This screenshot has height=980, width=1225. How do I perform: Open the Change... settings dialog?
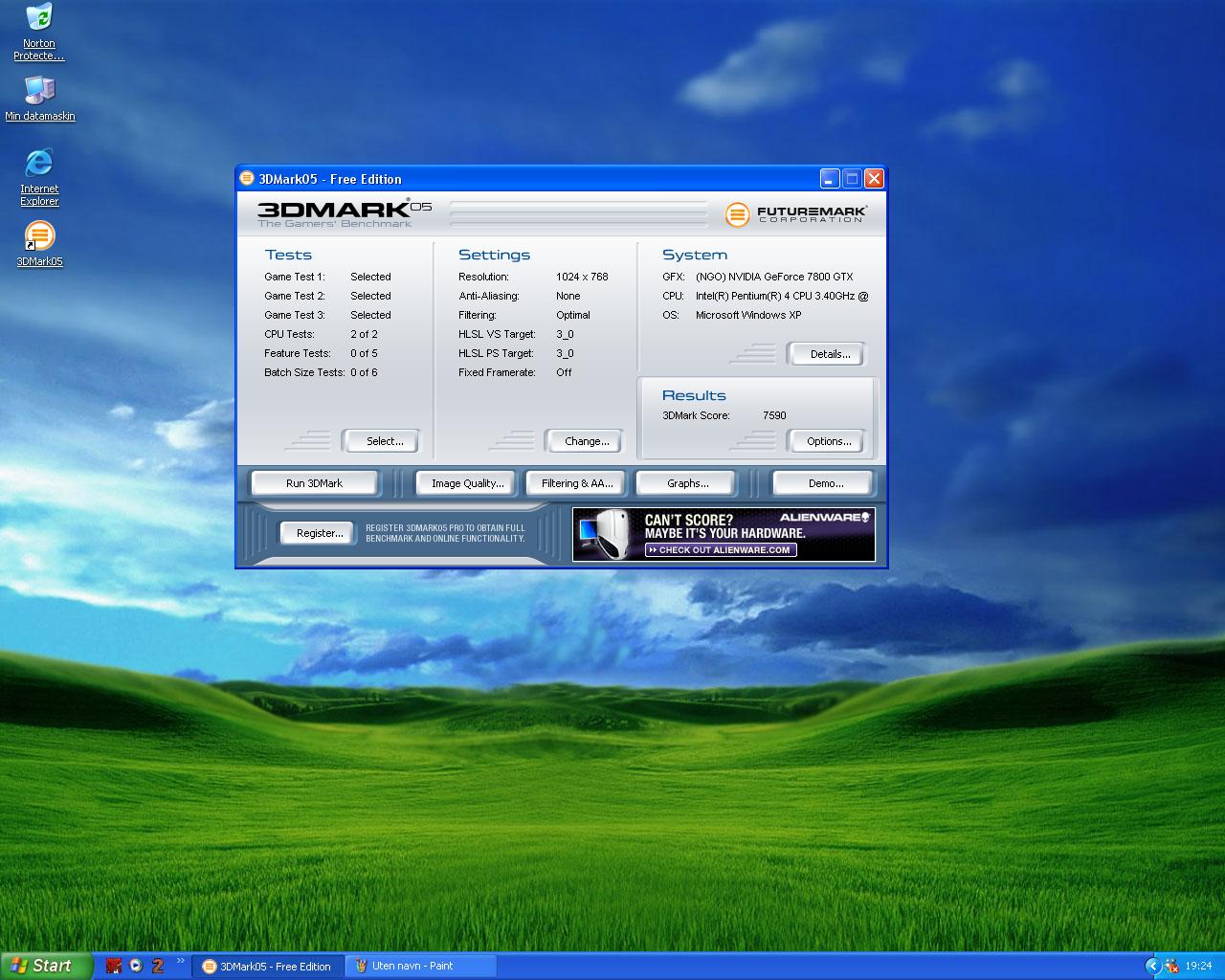tap(584, 441)
